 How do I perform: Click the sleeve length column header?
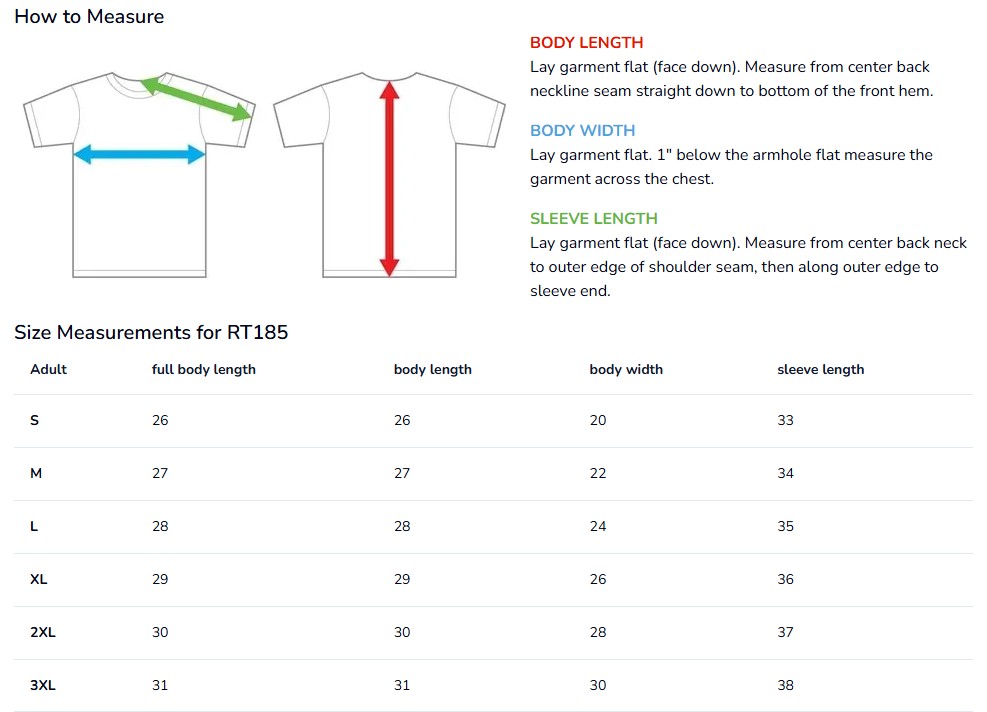[820, 370]
